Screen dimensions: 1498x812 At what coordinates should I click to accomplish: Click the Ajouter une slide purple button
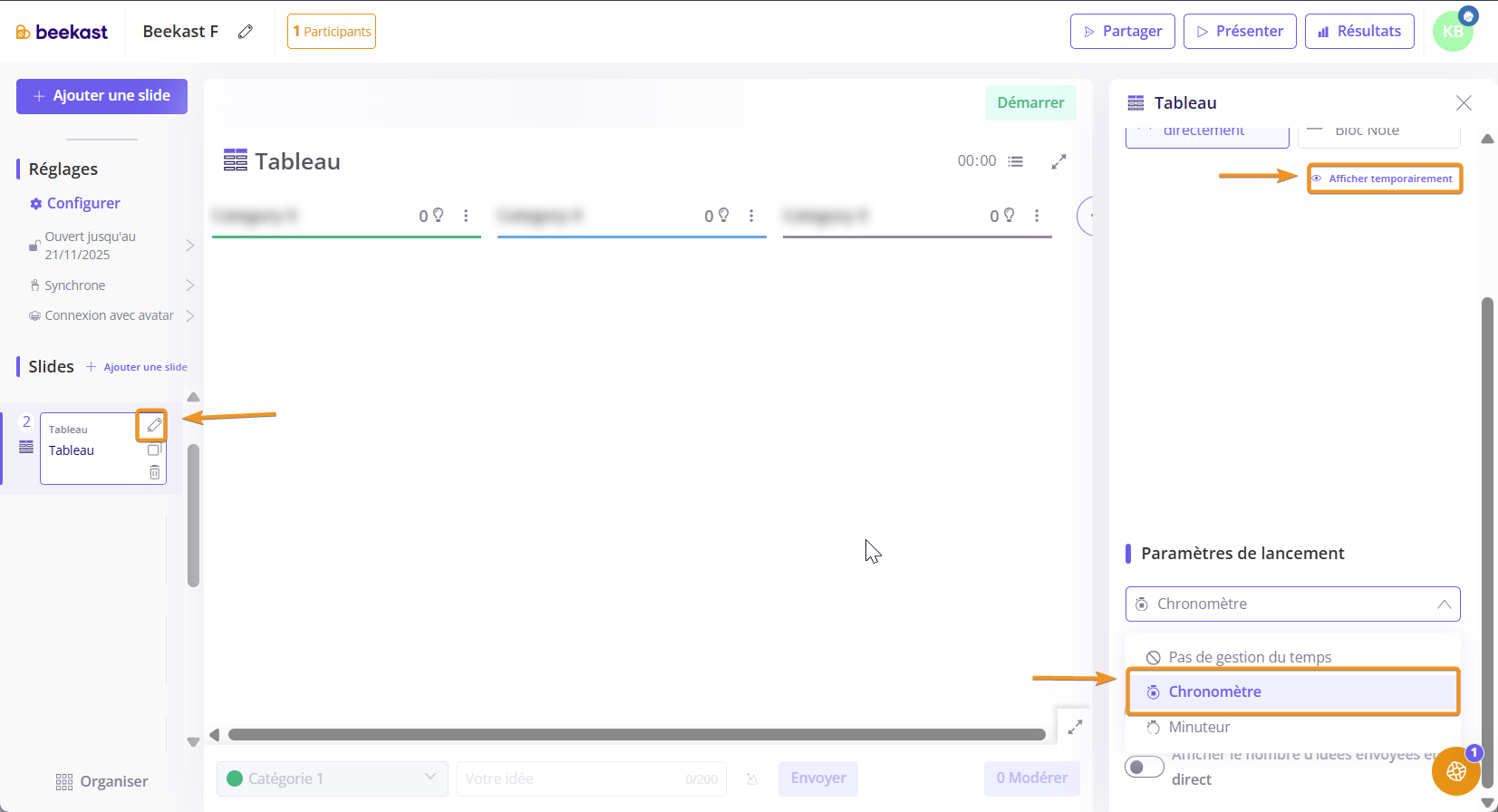[101, 96]
